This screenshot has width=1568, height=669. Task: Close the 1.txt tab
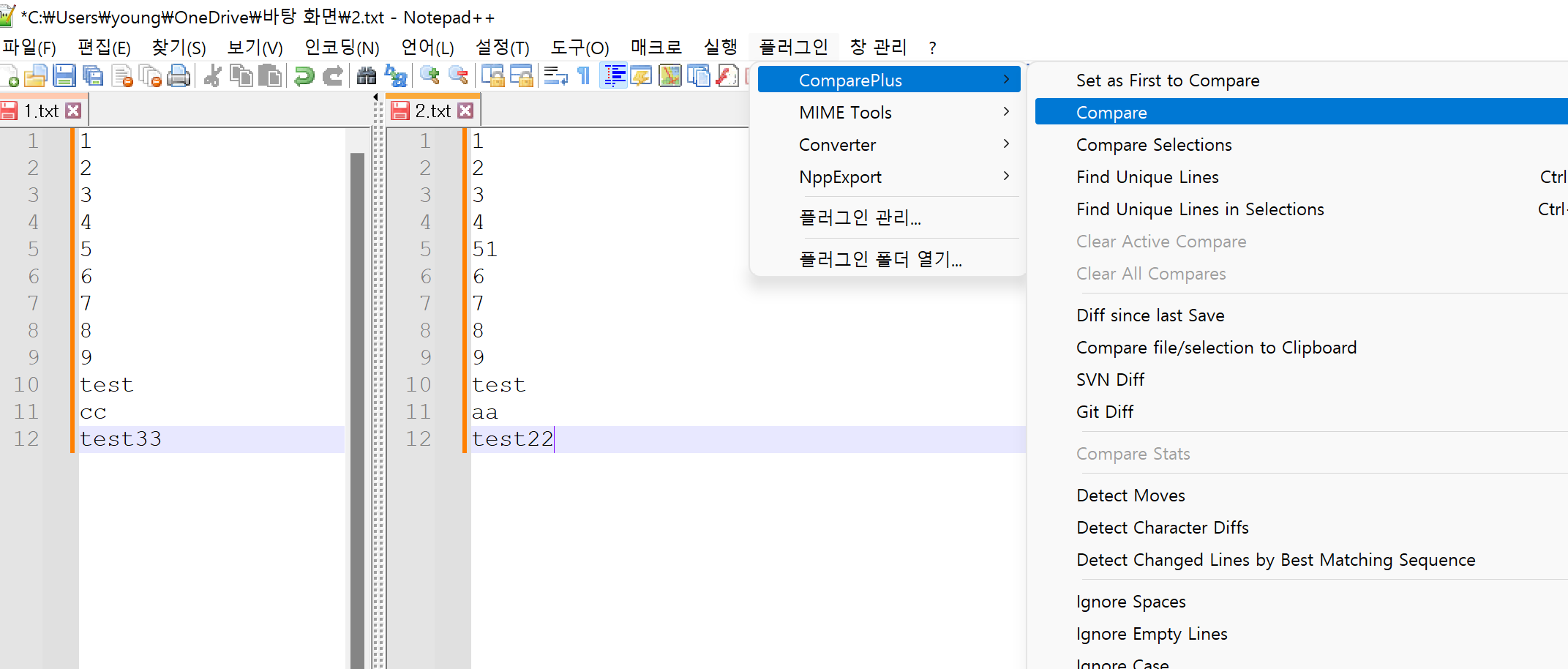pyautogui.click(x=73, y=111)
